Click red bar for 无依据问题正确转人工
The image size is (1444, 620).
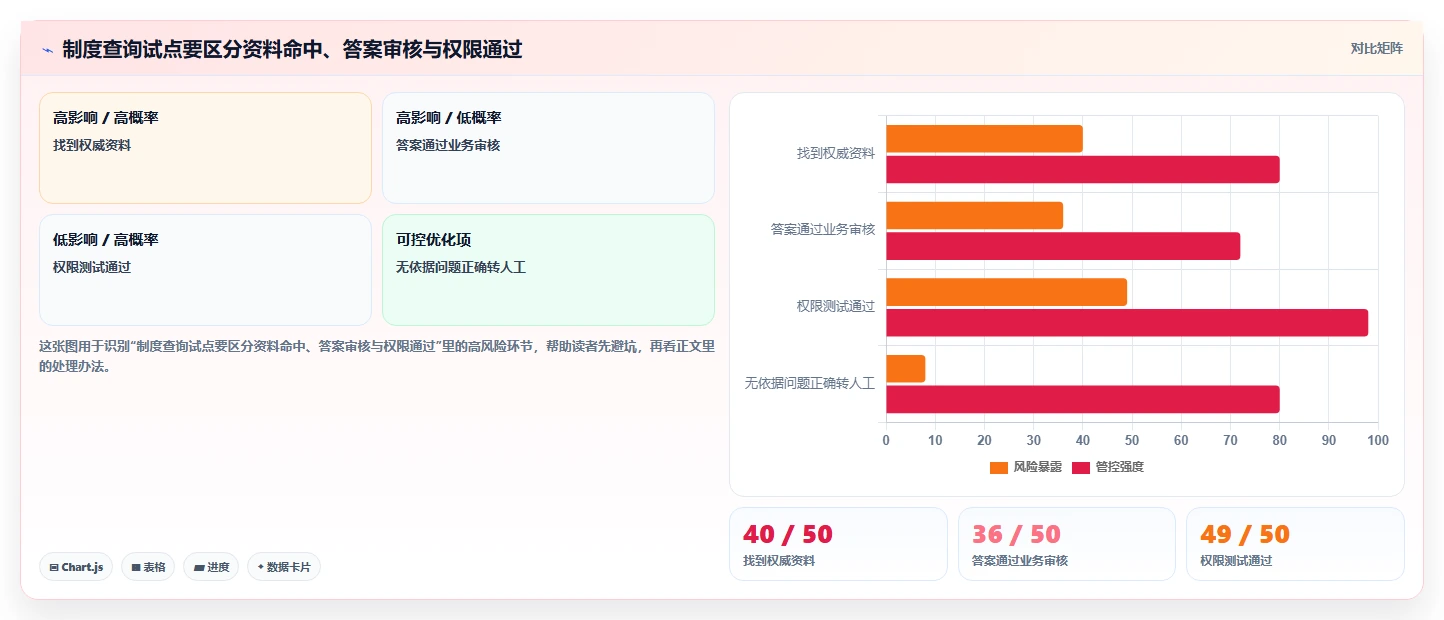click(1083, 399)
